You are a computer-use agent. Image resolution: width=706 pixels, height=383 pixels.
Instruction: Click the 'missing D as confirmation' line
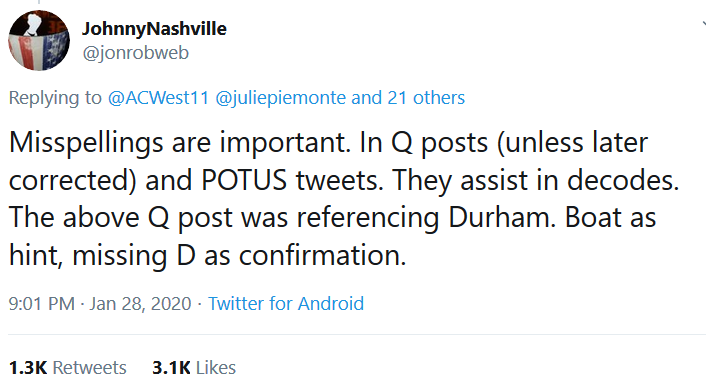[x=239, y=256]
